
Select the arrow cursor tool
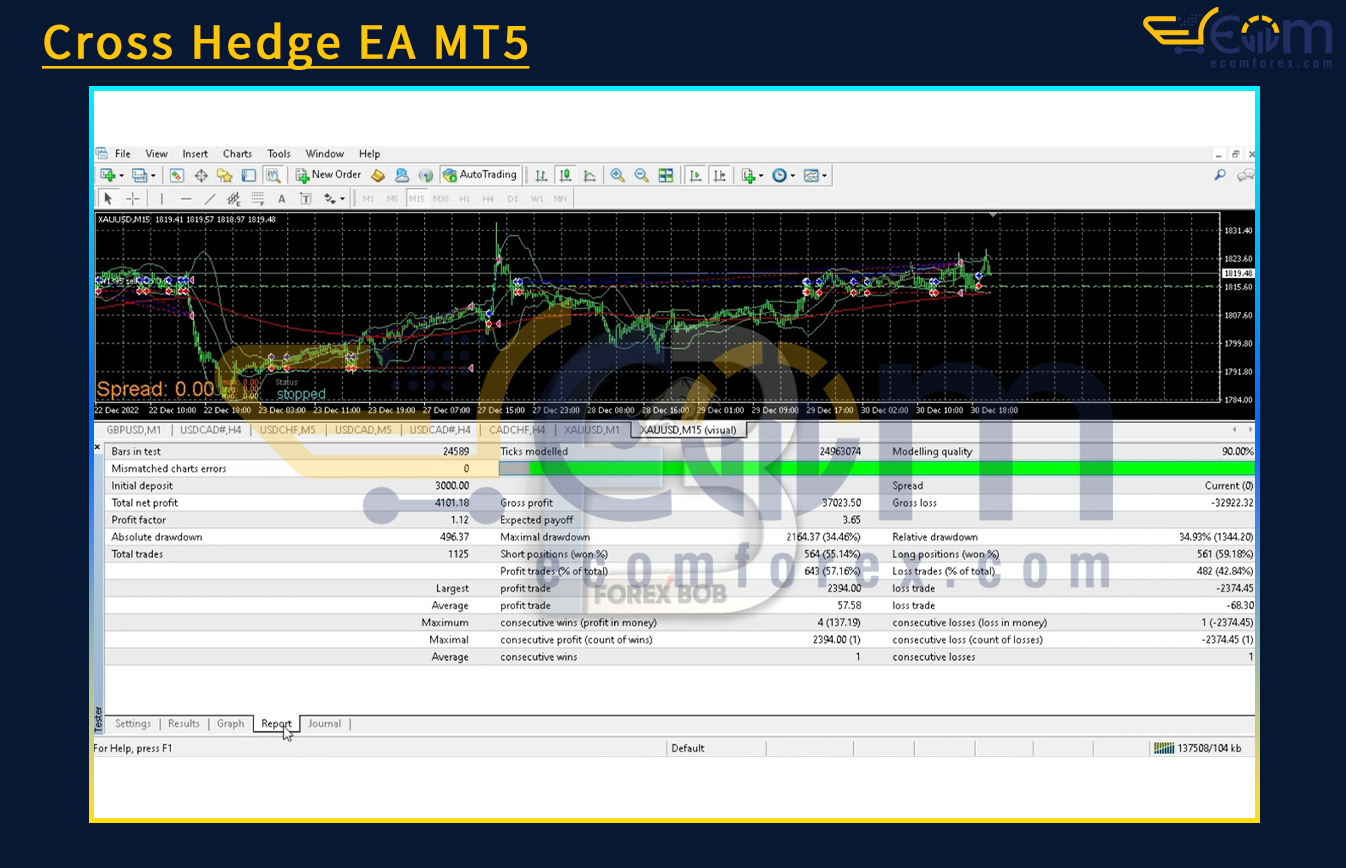[108, 198]
